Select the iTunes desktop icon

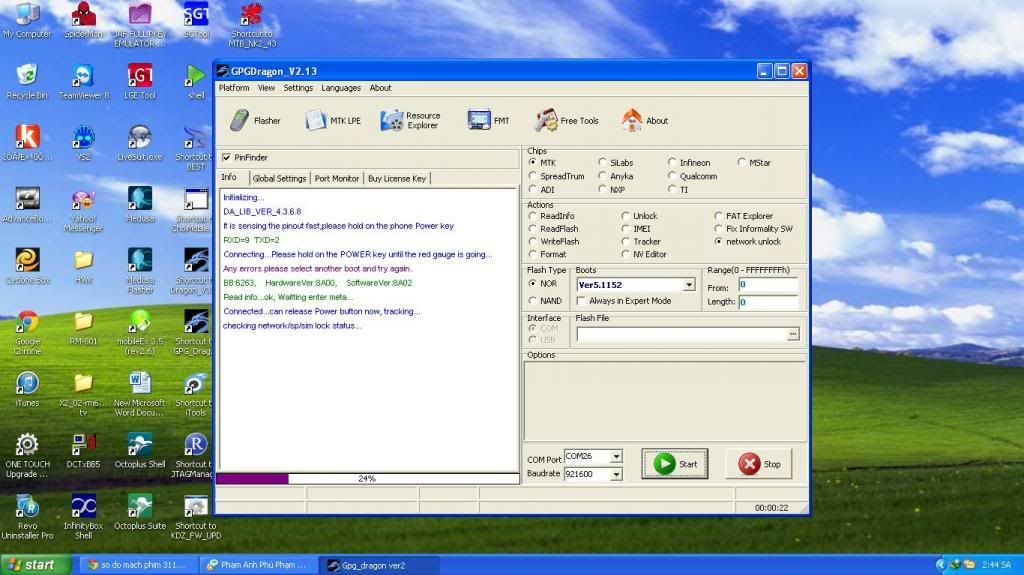tap(27, 389)
